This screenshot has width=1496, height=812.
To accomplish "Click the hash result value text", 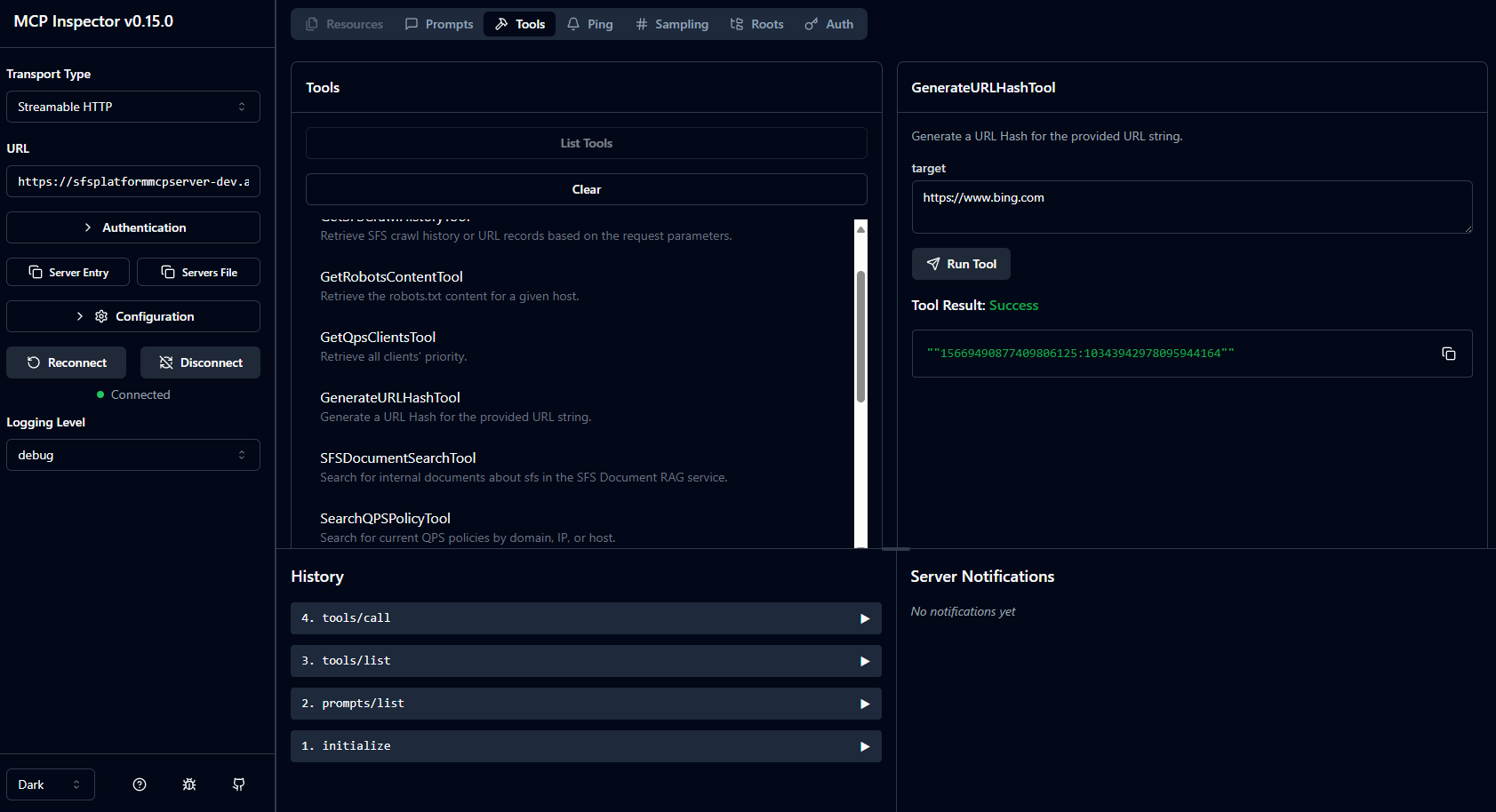I will [1080, 354].
